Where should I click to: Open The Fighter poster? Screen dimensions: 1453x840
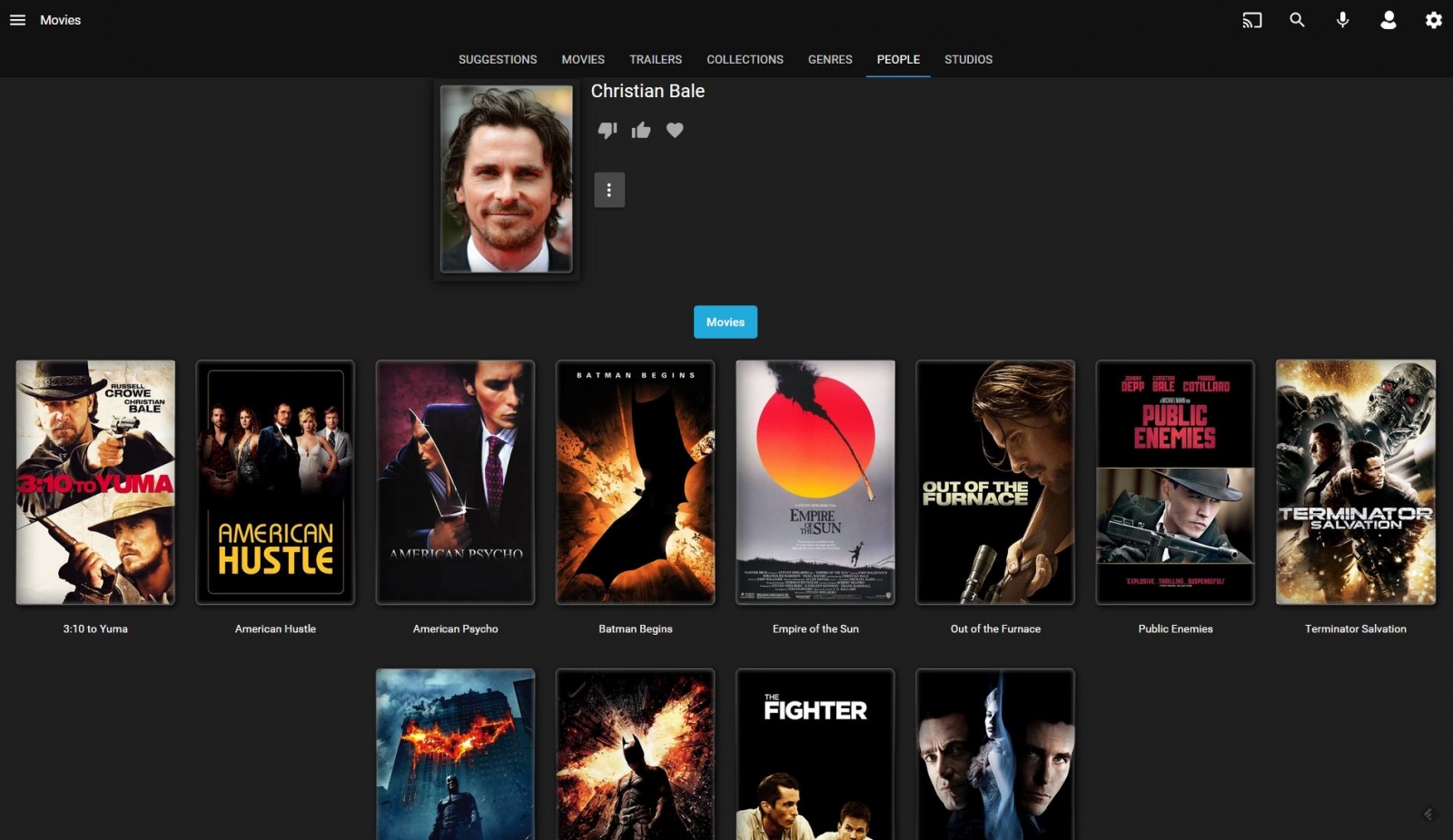point(815,755)
